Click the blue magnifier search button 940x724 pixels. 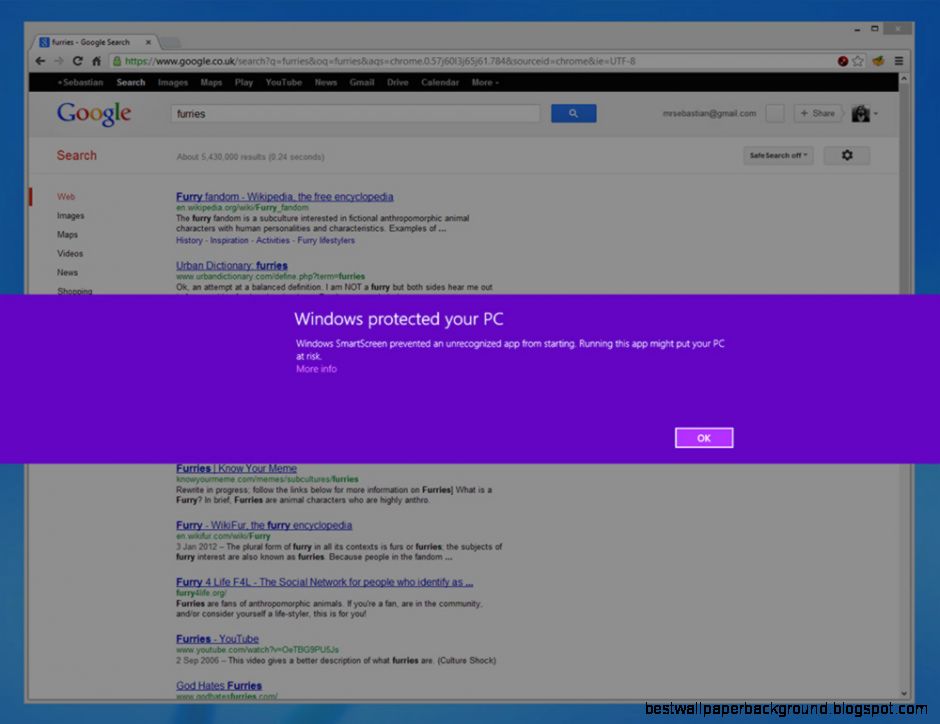click(574, 113)
